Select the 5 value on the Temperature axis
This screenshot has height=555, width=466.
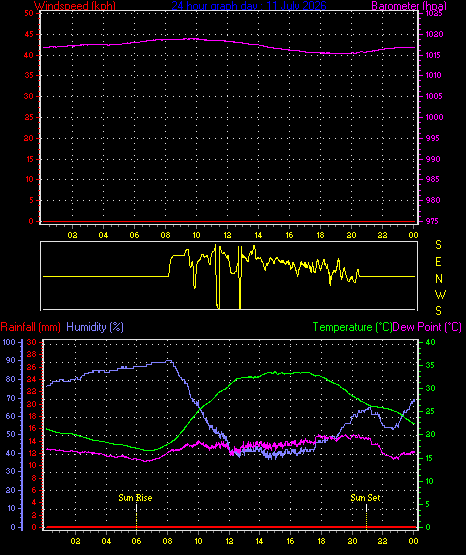click(427, 504)
